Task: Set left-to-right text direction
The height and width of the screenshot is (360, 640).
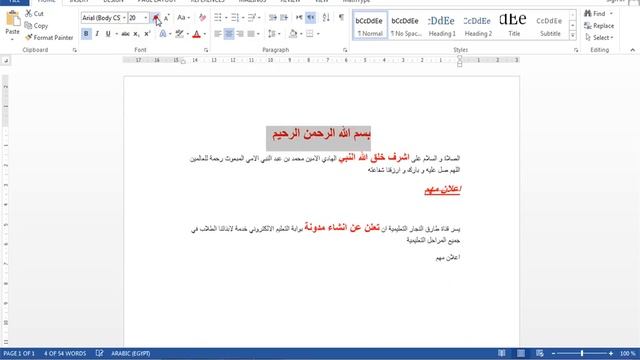Action: point(299,18)
